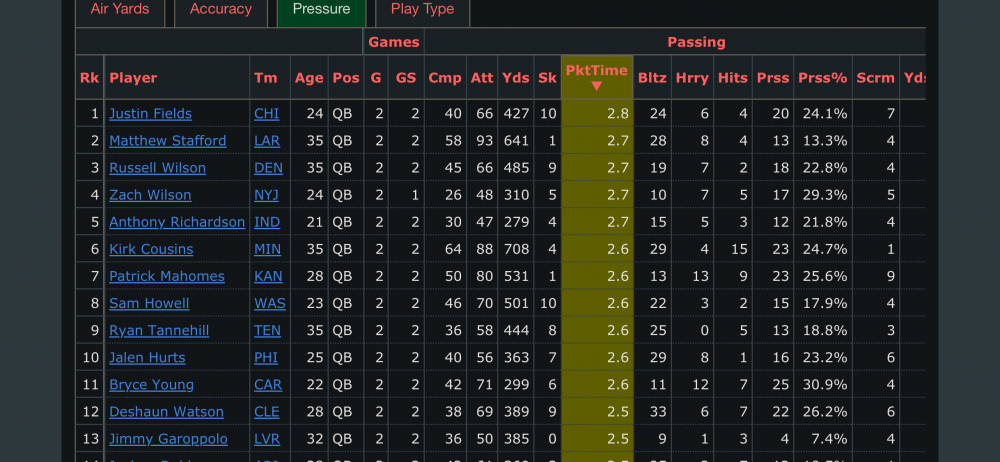Open the WAS team page link

[269, 303]
